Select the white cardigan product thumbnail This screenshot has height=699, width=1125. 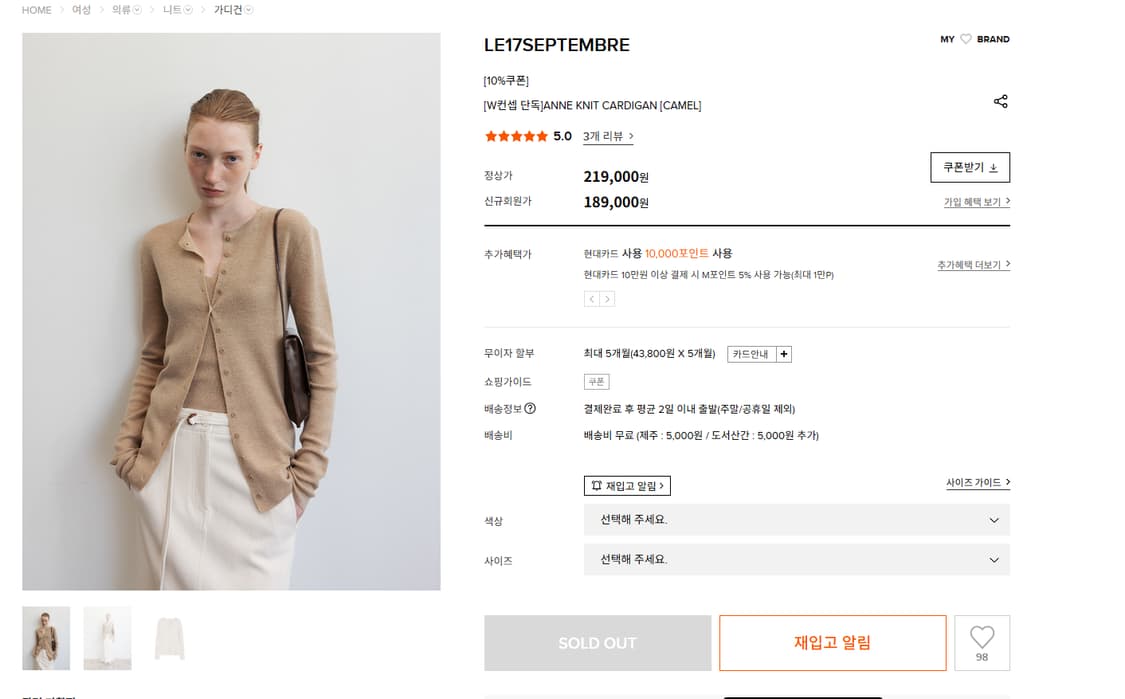point(168,639)
